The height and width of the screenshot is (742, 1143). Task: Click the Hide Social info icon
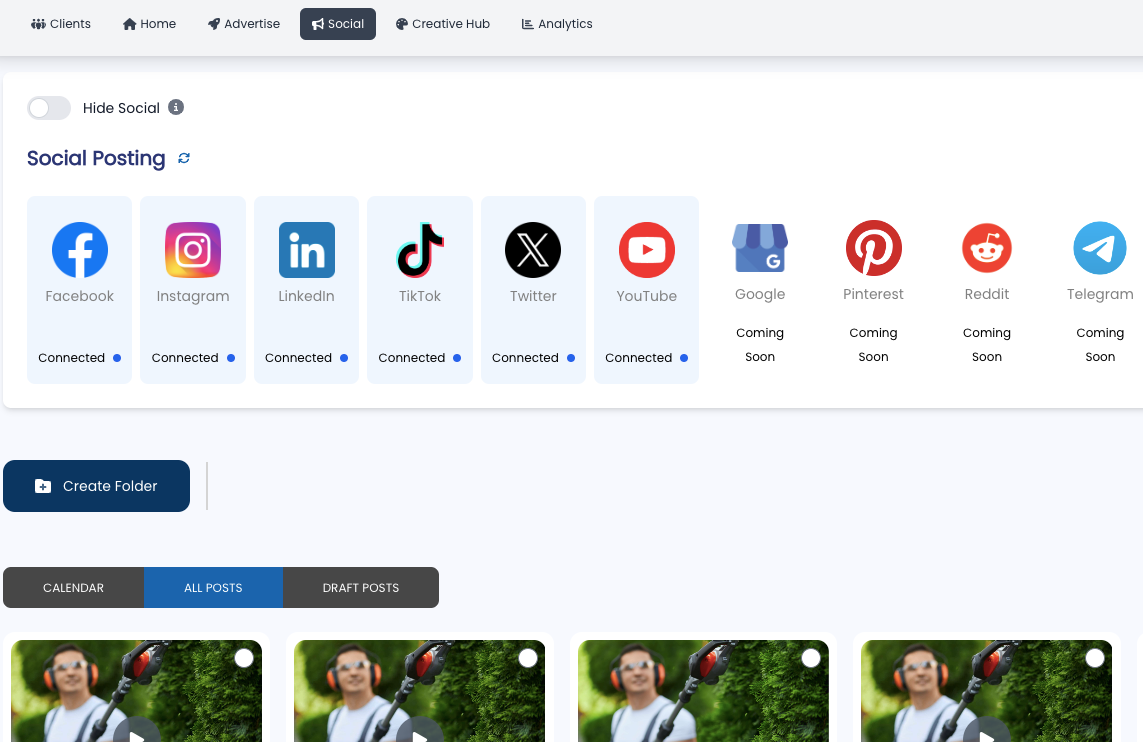pos(176,107)
